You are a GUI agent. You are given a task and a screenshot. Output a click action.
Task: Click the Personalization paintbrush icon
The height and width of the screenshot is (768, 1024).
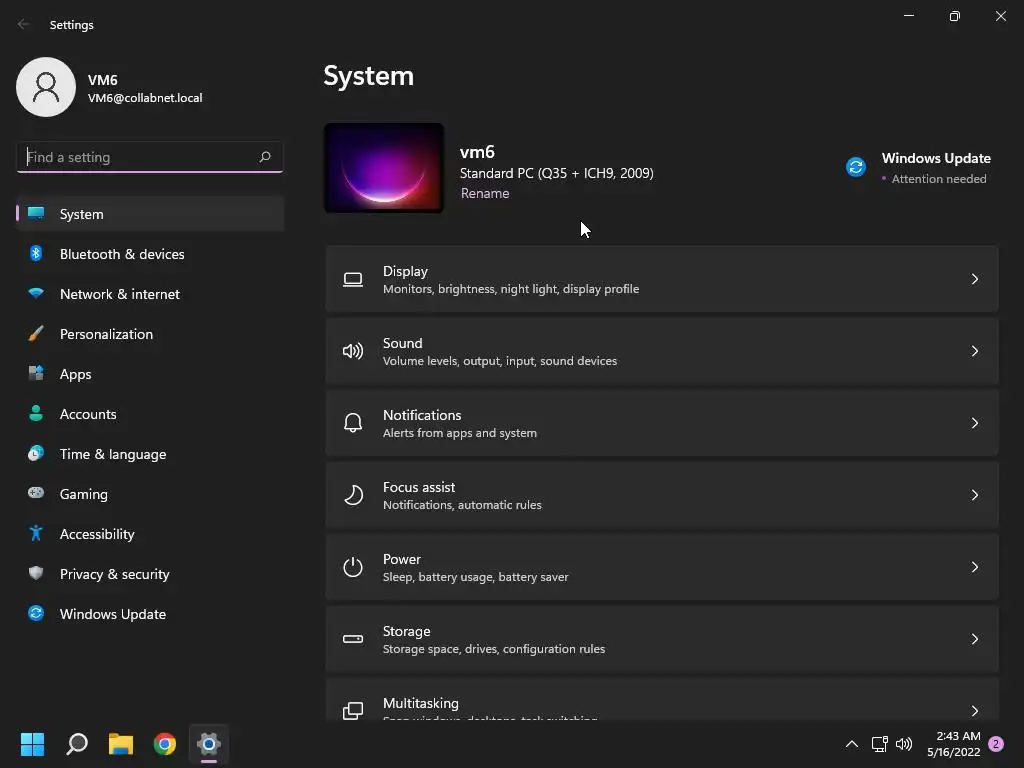pyautogui.click(x=36, y=334)
